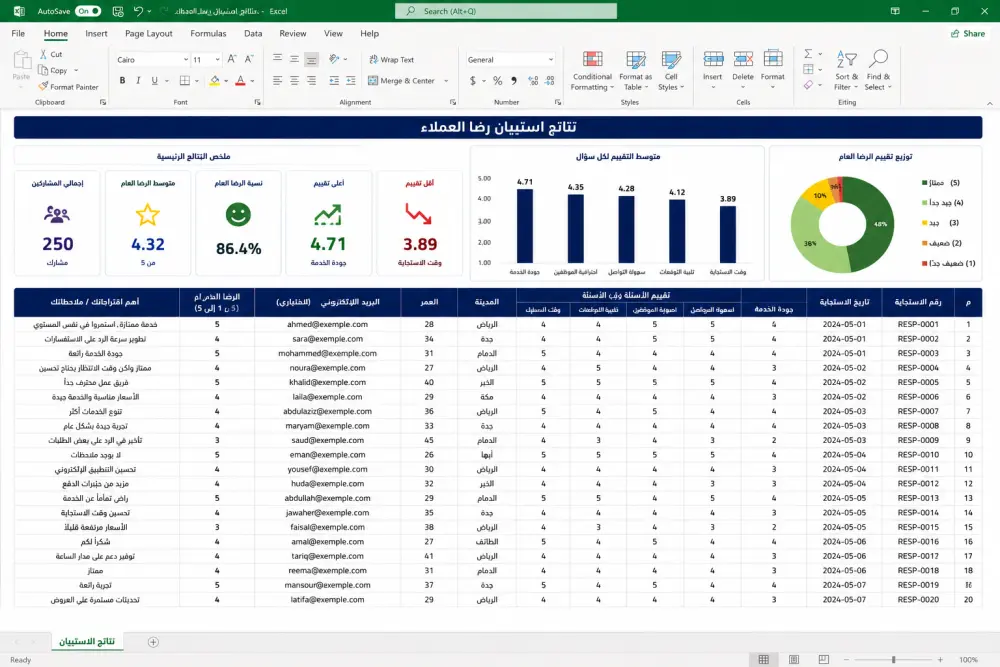Click the Decrease Decimal icon
The image size is (1000, 667).
(x=550, y=80)
